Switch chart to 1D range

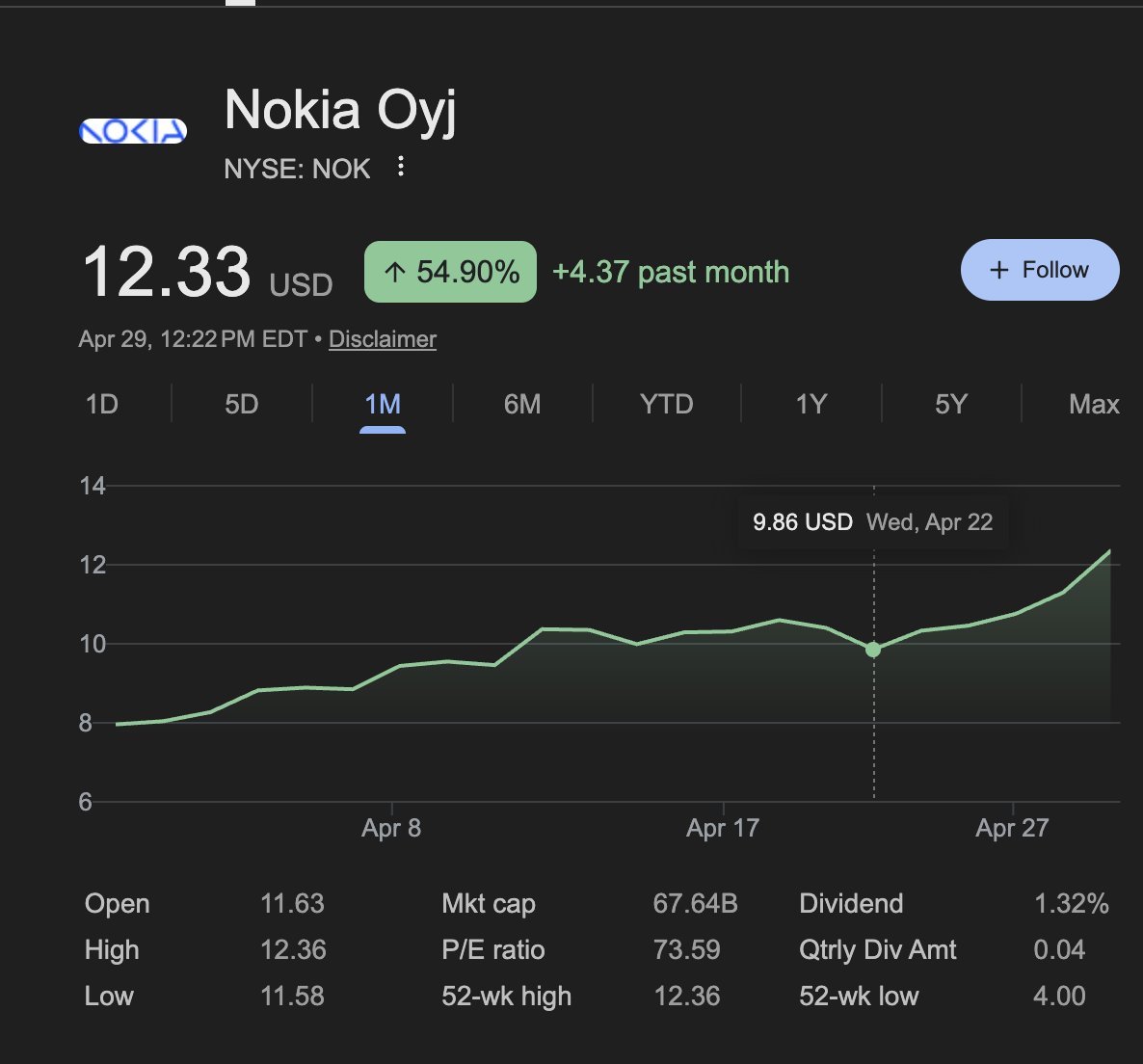(102, 404)
